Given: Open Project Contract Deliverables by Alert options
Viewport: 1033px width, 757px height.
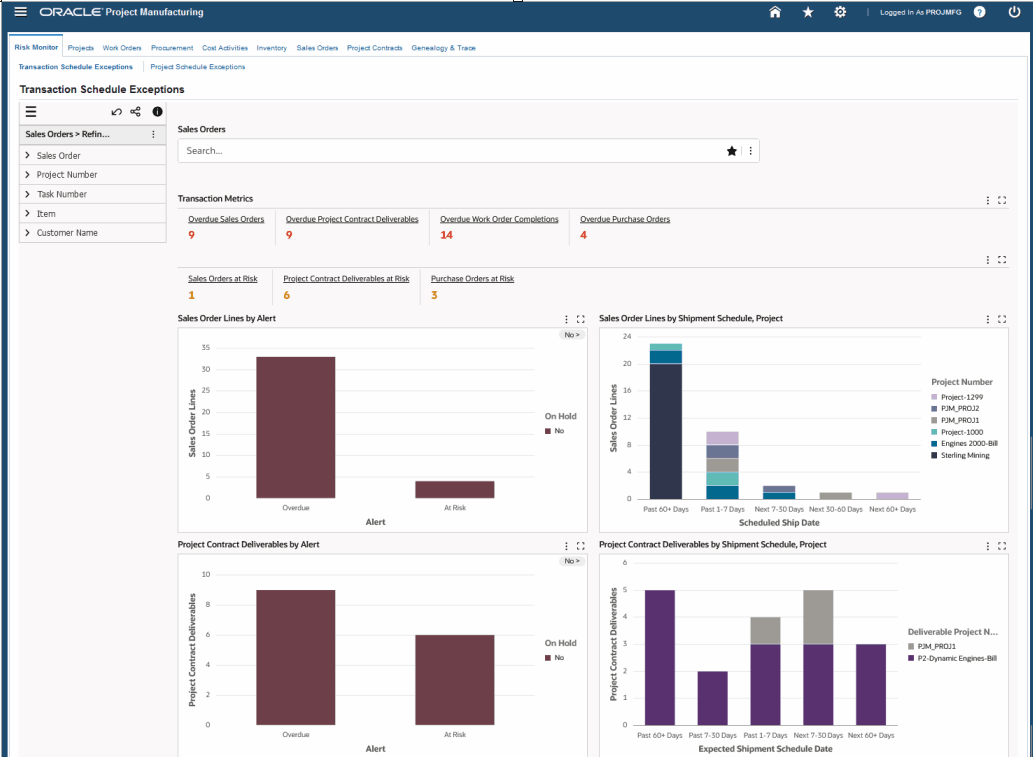Looking at the screenshot, I should coord(566,546).
